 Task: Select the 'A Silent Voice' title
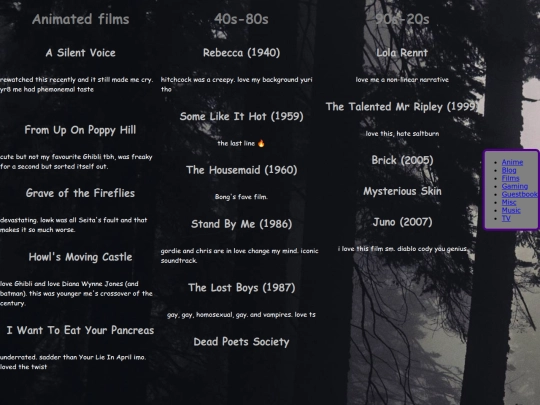click(81, 53)
